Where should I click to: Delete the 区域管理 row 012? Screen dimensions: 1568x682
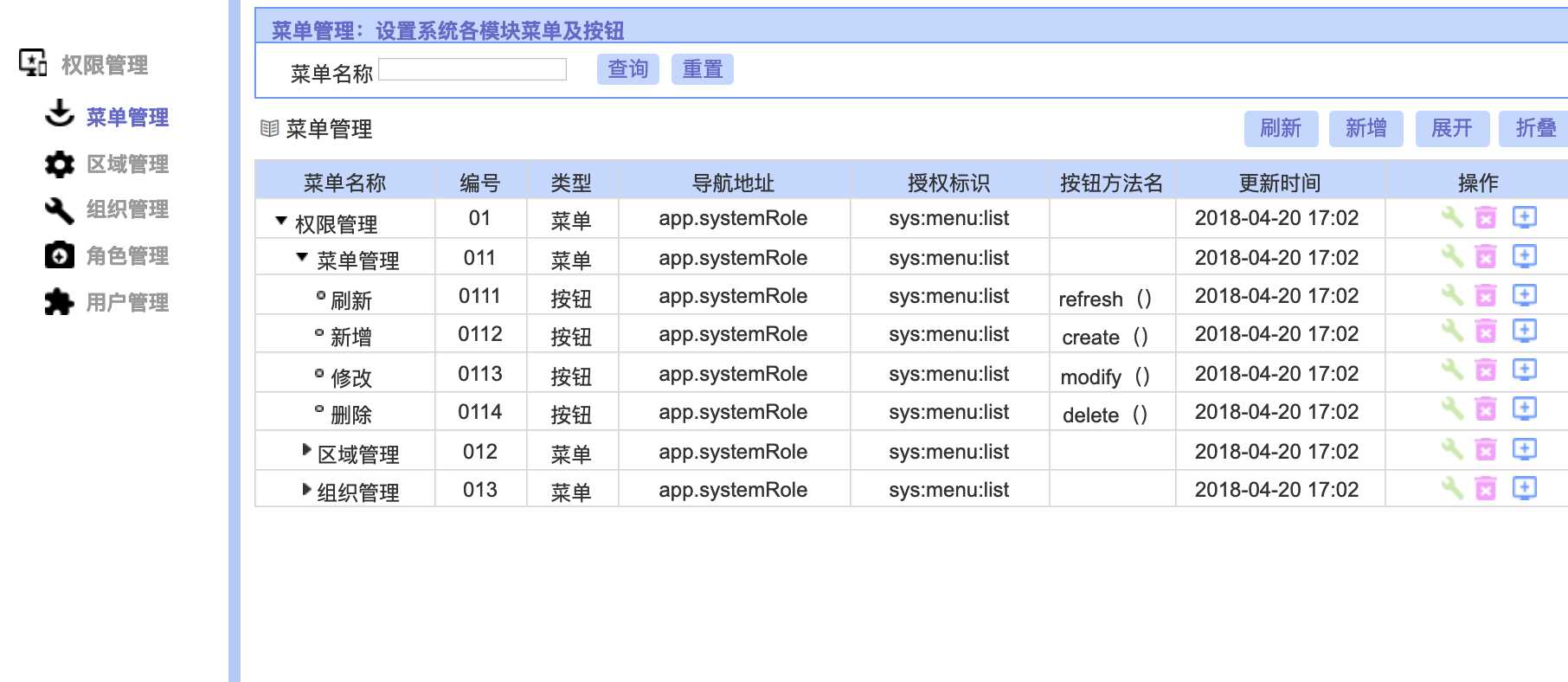click(1486, 449)
